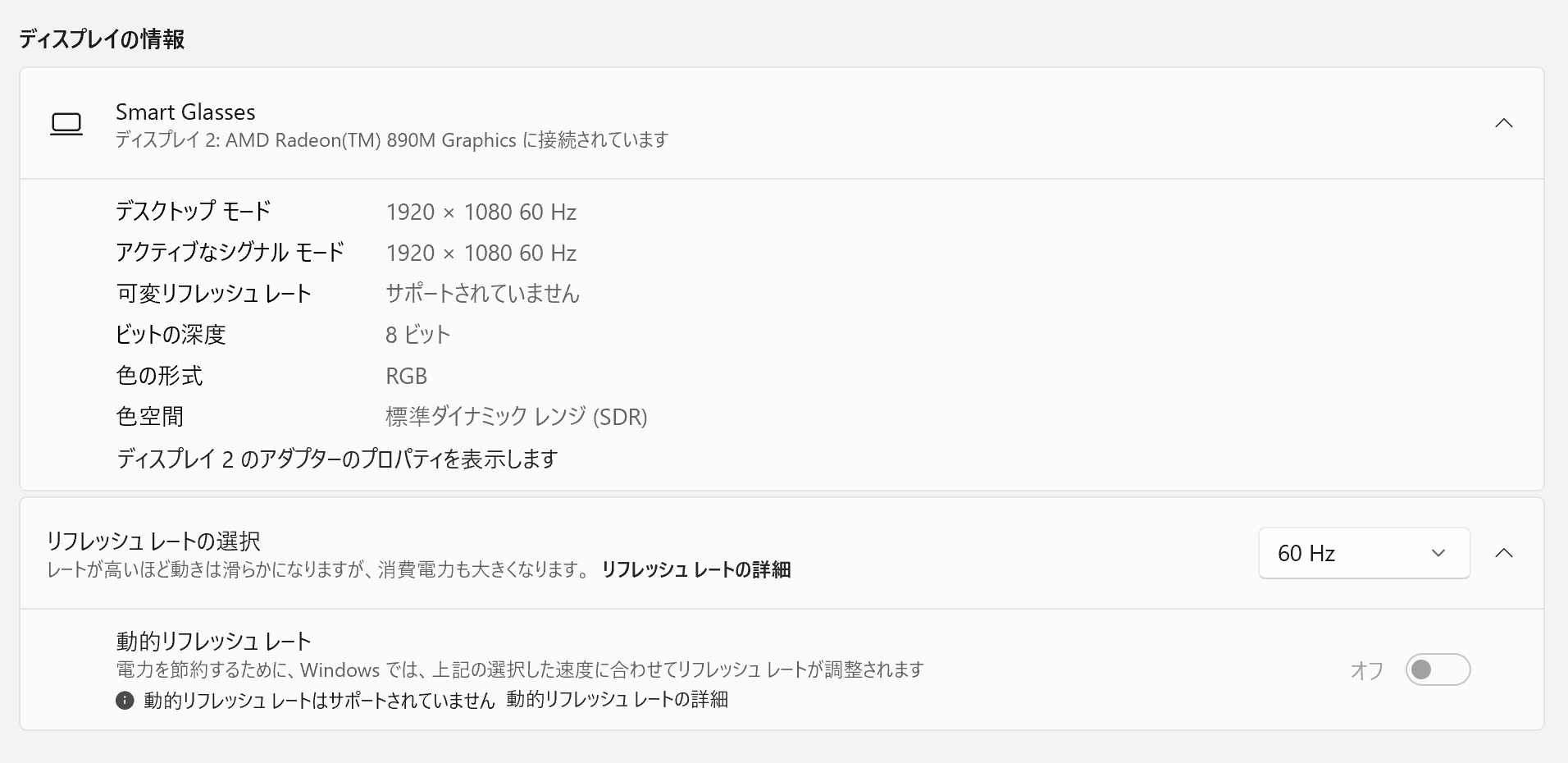Click the 可変リフレッシュ レート status text
Viewport: 1568px width, 763px height.
[x=482, y=294]
